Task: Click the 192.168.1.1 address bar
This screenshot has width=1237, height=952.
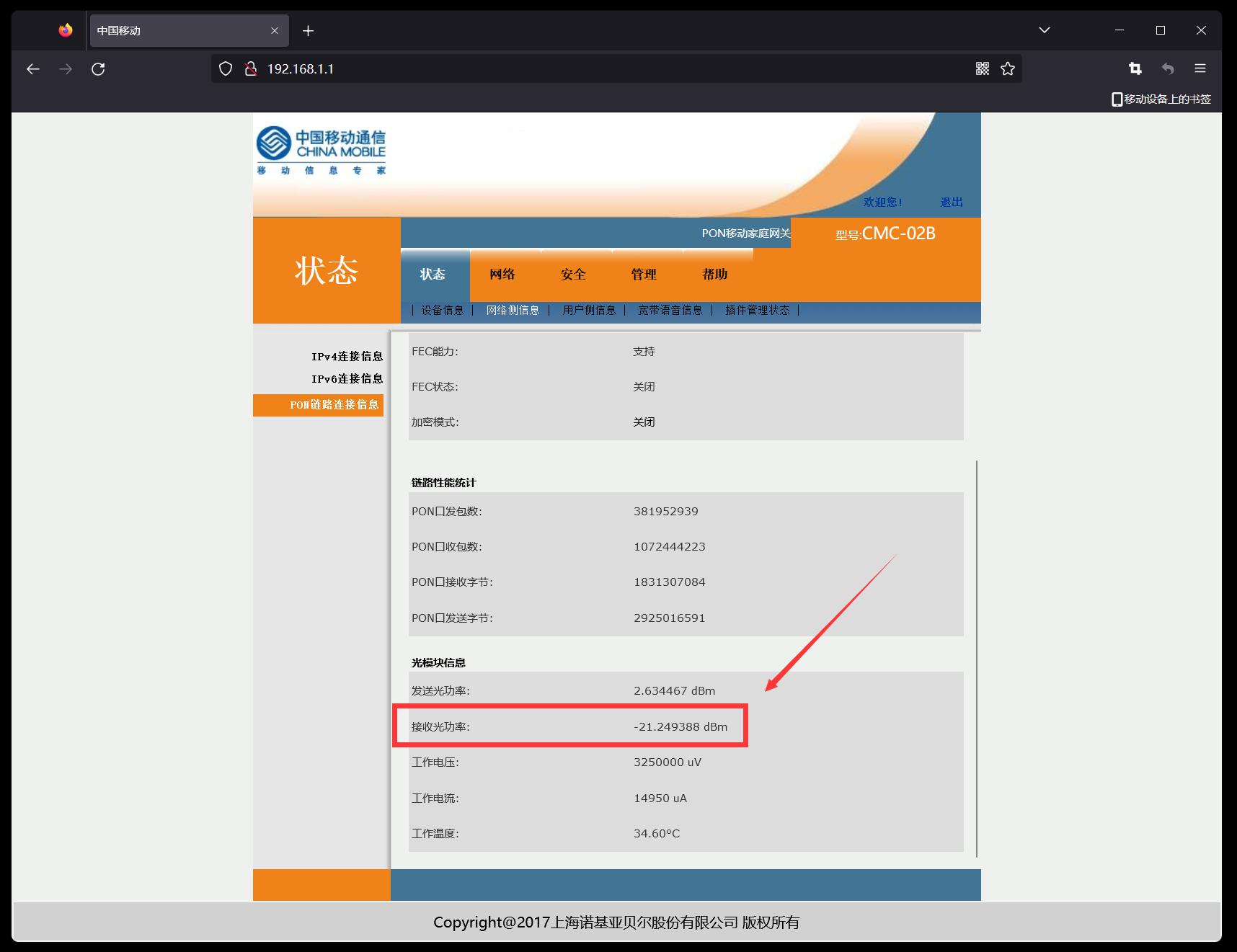Action: pos(577,69)
